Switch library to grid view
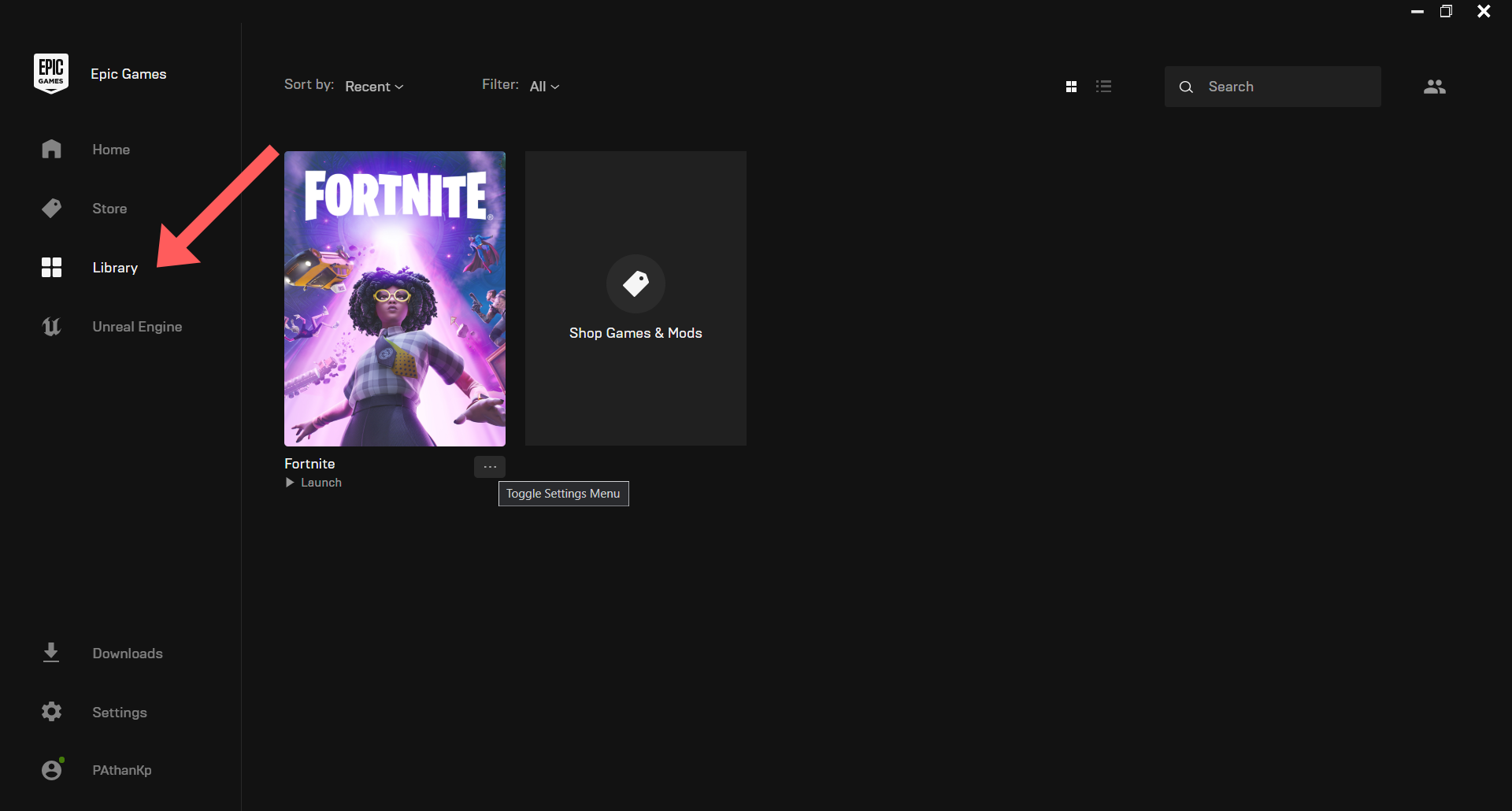This screenshot has height=811, width=1512. 1072,86
